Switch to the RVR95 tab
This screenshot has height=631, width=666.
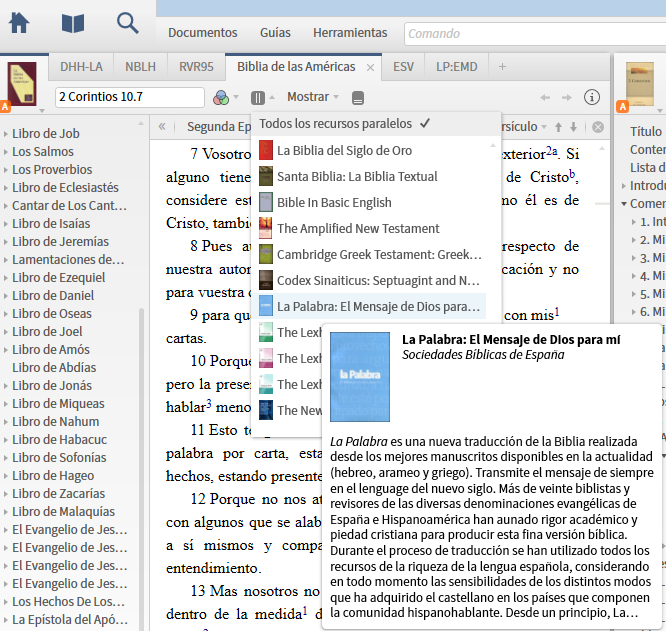pyautogui.click(x=196, y=67)
